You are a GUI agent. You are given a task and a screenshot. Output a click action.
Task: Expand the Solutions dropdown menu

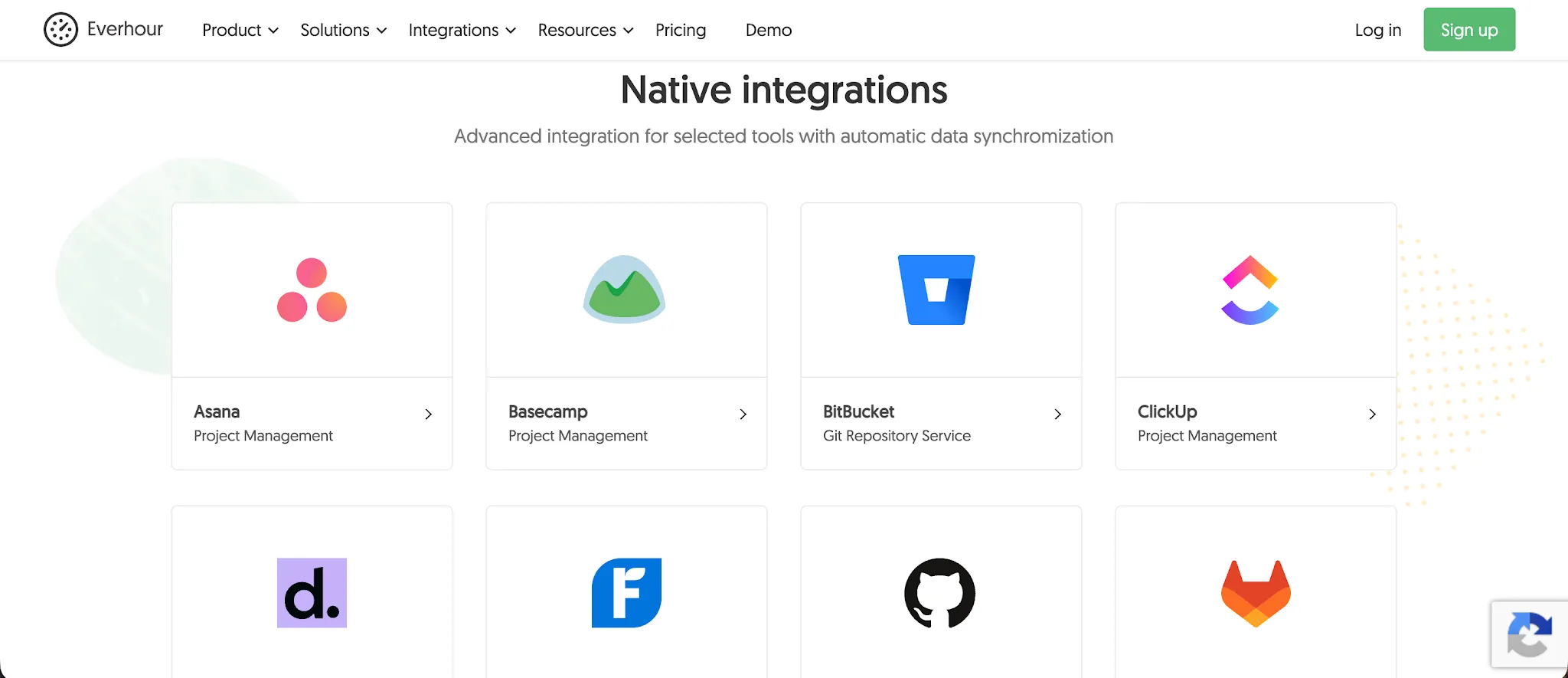point(344,30)
